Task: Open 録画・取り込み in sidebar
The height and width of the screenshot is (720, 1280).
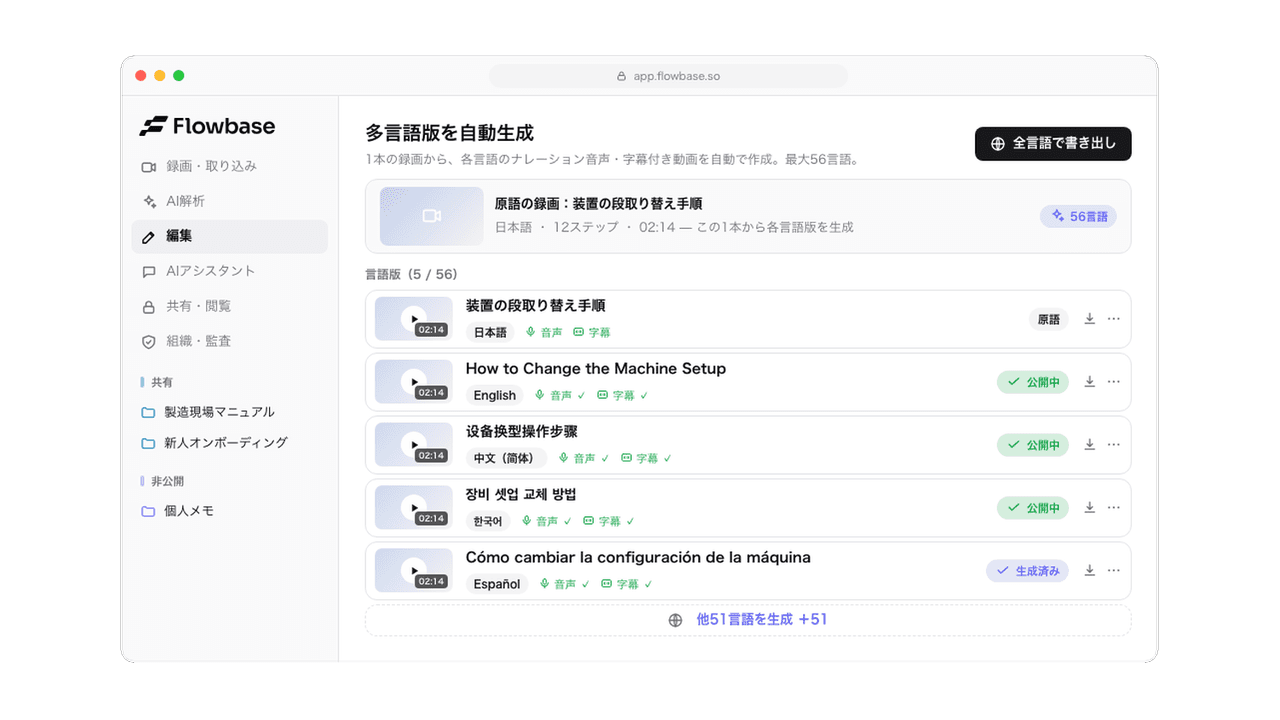Action: [x=229, y=166]
